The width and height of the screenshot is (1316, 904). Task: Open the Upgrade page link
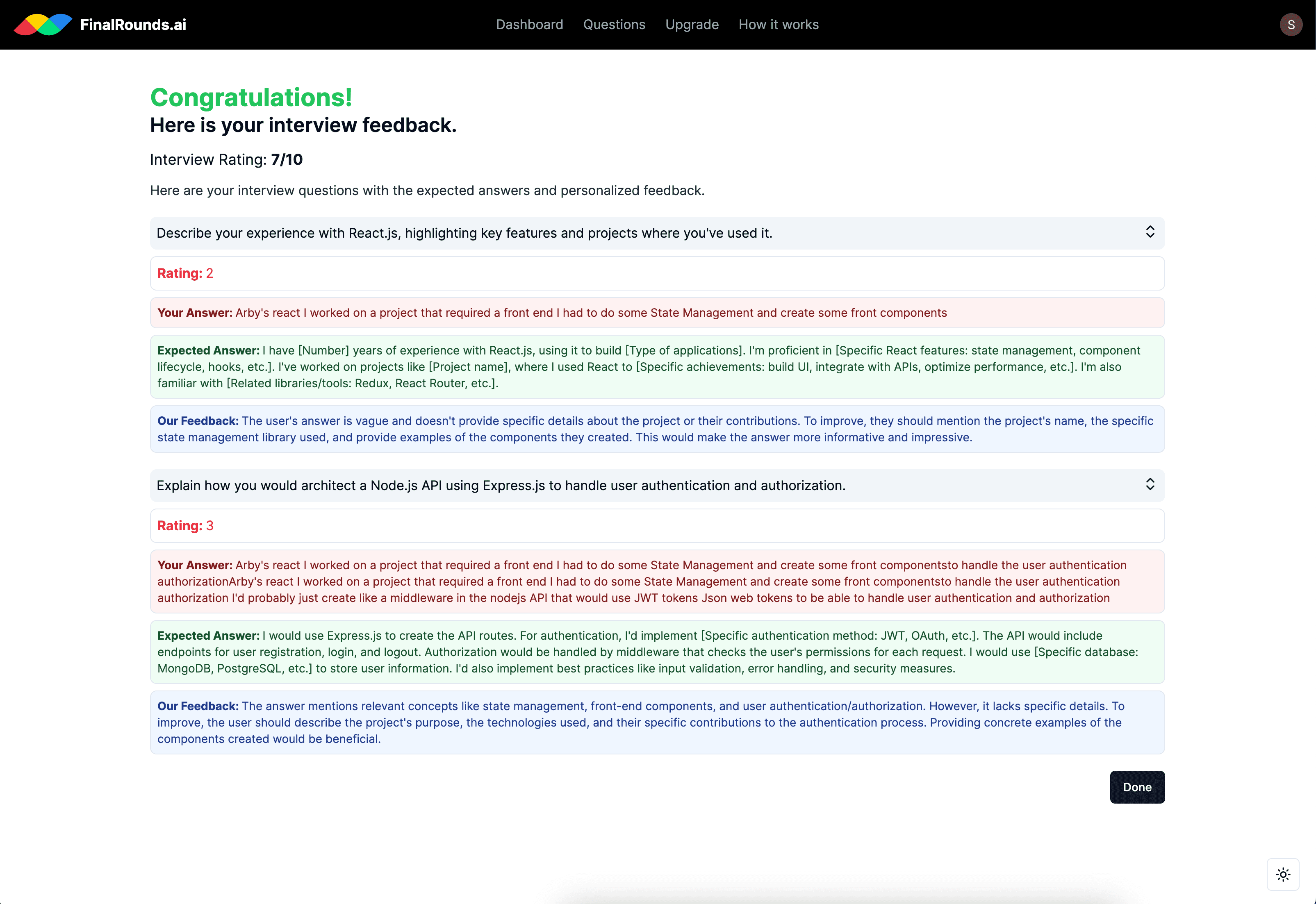[692, 24]
